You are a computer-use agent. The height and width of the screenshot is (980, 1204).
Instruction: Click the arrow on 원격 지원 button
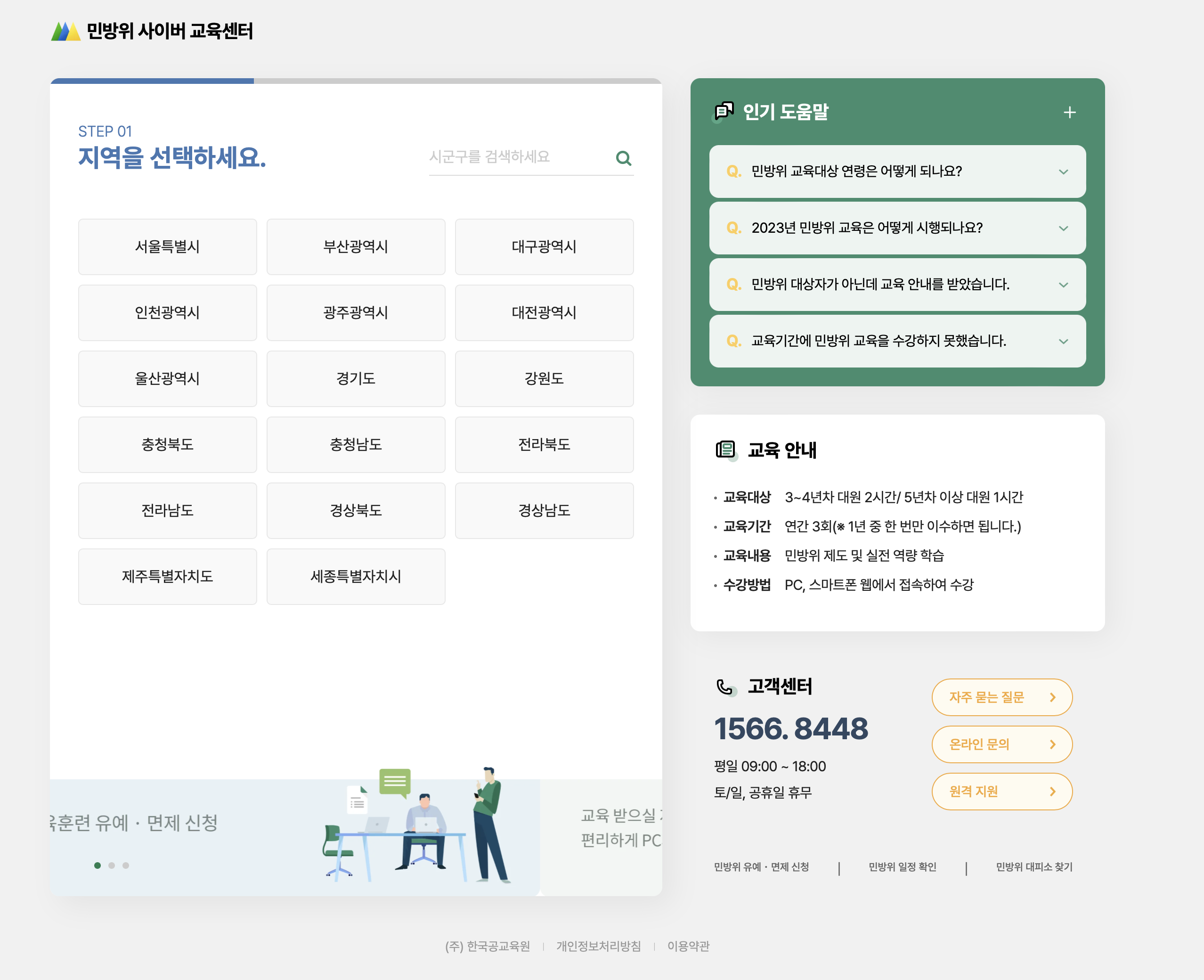pyautogui.click(x=1052, y=792)
